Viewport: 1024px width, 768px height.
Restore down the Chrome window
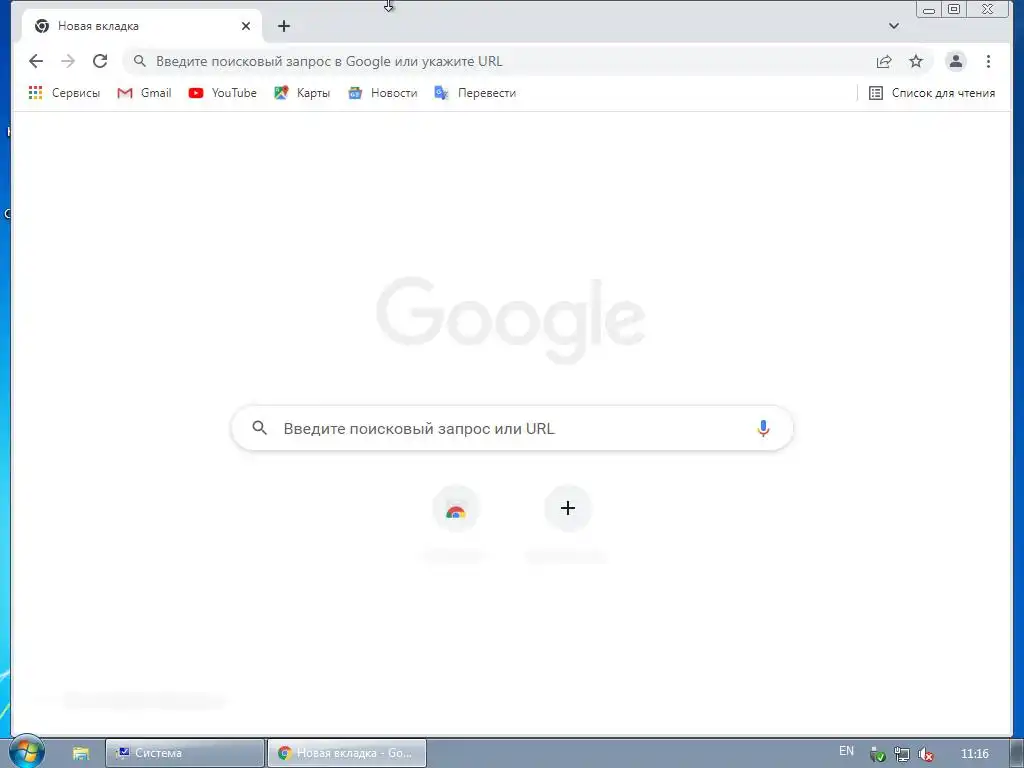pos(954,9)
